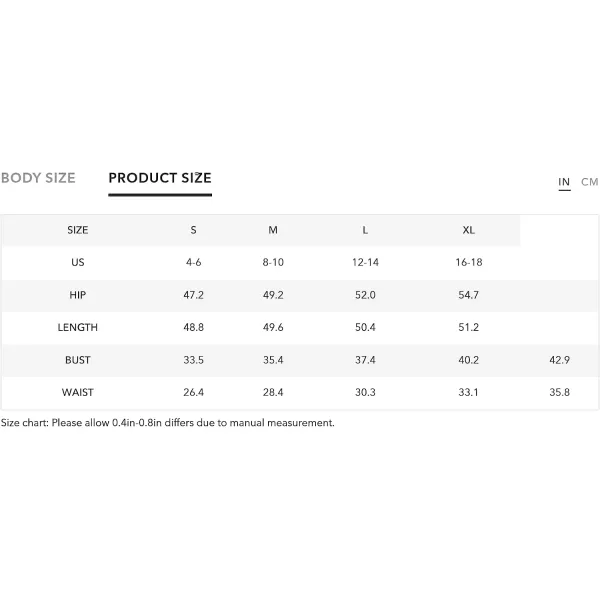600x600 pixels.
Task: Select the PRODUCT SIZE tab
Action: 160,178
